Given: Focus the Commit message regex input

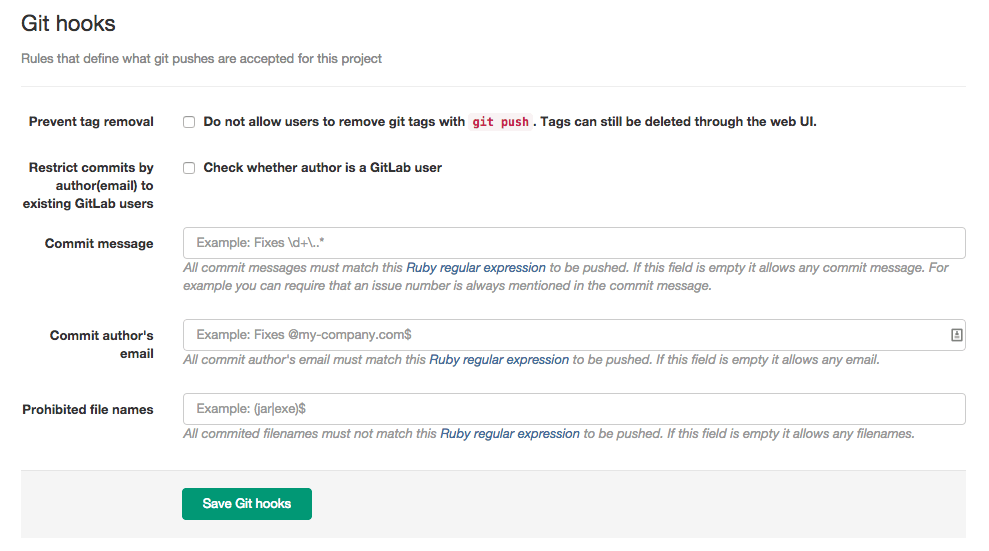Looking at the screenshot, I should (573, 243).
